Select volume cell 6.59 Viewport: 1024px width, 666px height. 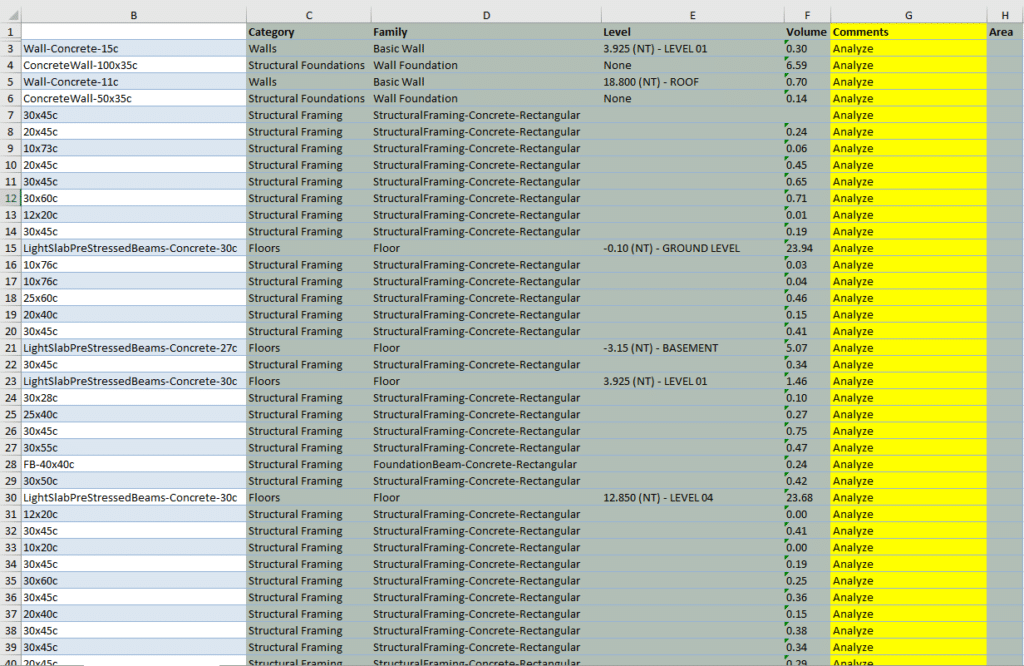point(807,65)
